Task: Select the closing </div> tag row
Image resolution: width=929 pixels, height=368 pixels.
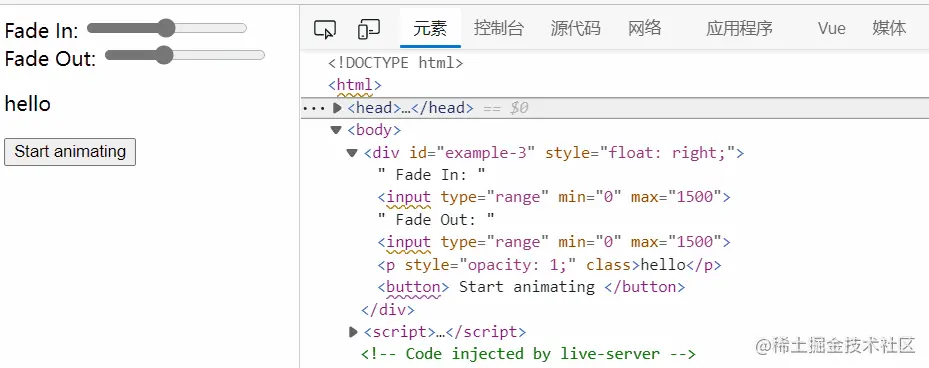Action: 388,309
